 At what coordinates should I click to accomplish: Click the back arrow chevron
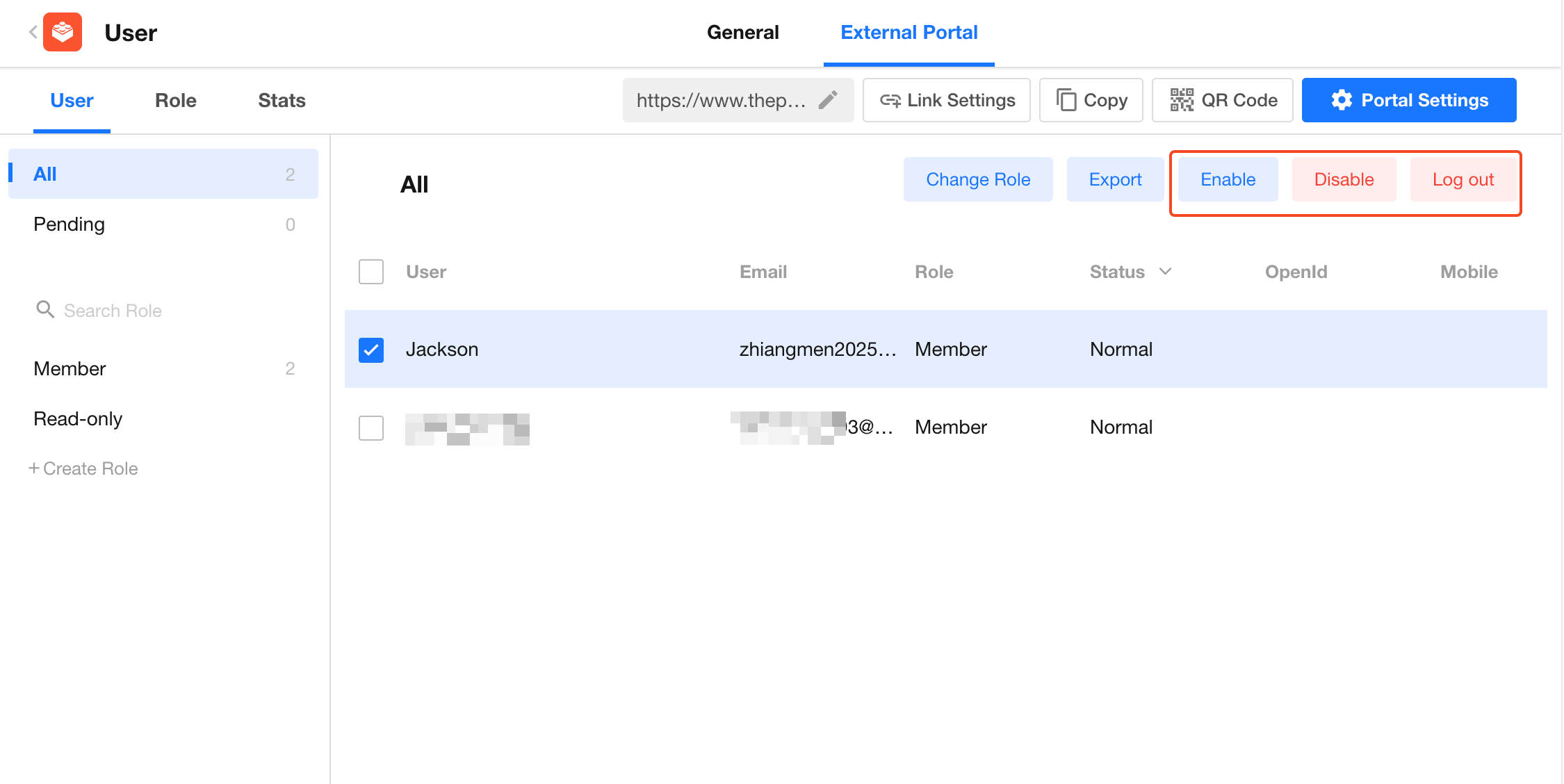(x=33, y=32)
